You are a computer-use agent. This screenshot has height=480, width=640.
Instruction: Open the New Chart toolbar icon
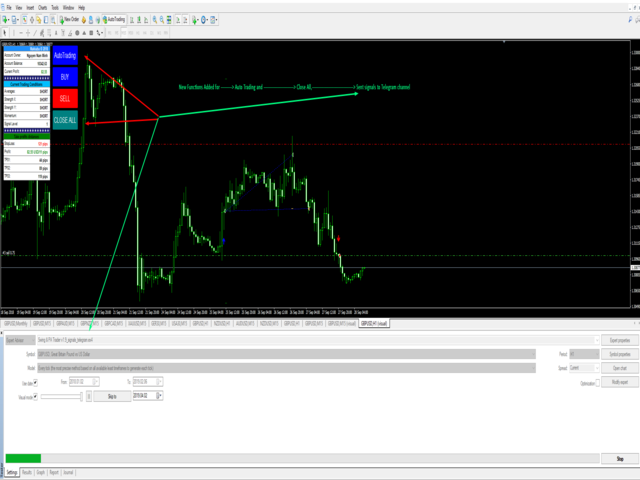(5, 20)
